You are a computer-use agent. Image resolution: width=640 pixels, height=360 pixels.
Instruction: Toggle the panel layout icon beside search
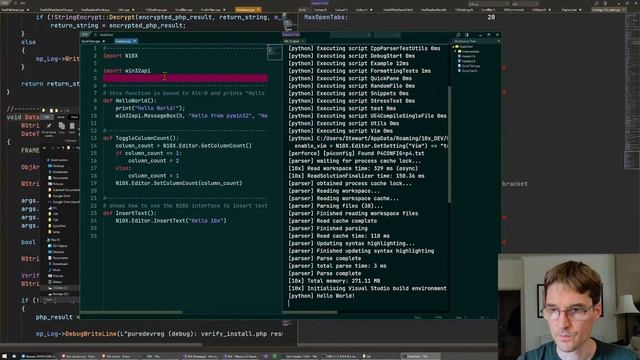(x=467, y=35)
